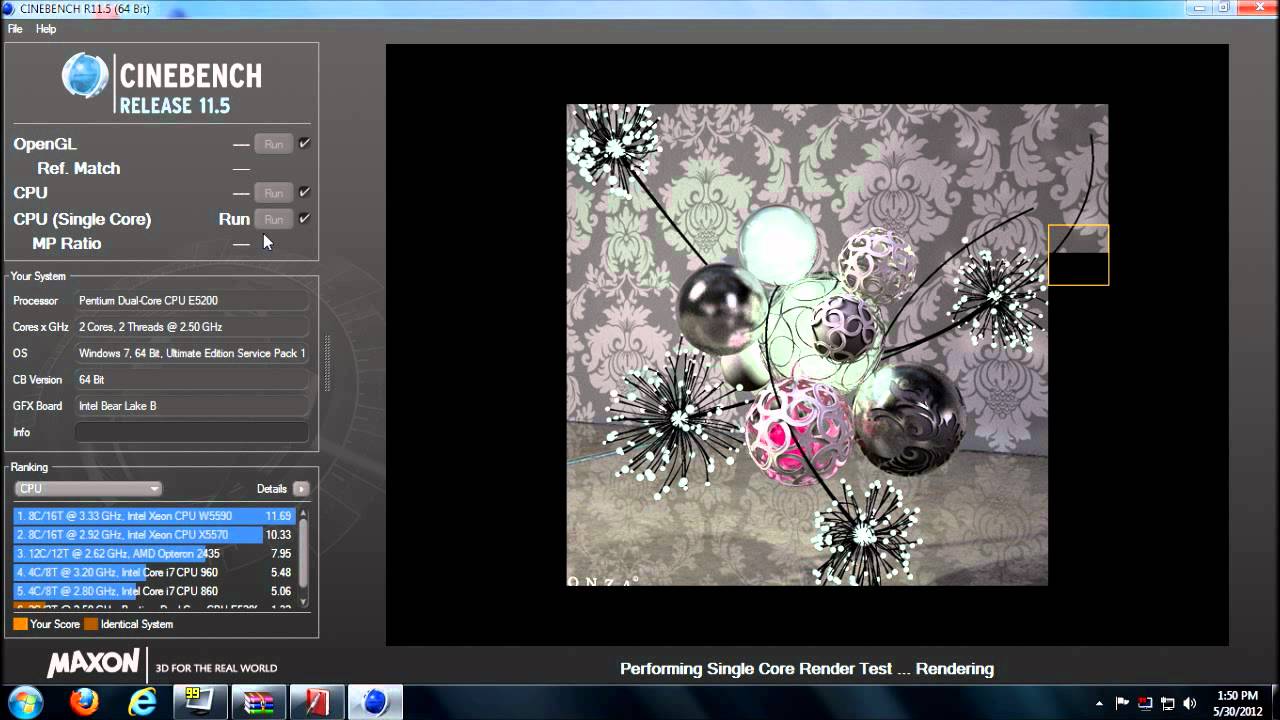Click the Processor field Pentium Dual-Core E5200
This screenshot has height=720, width=1280.
[x=192, y=300]
